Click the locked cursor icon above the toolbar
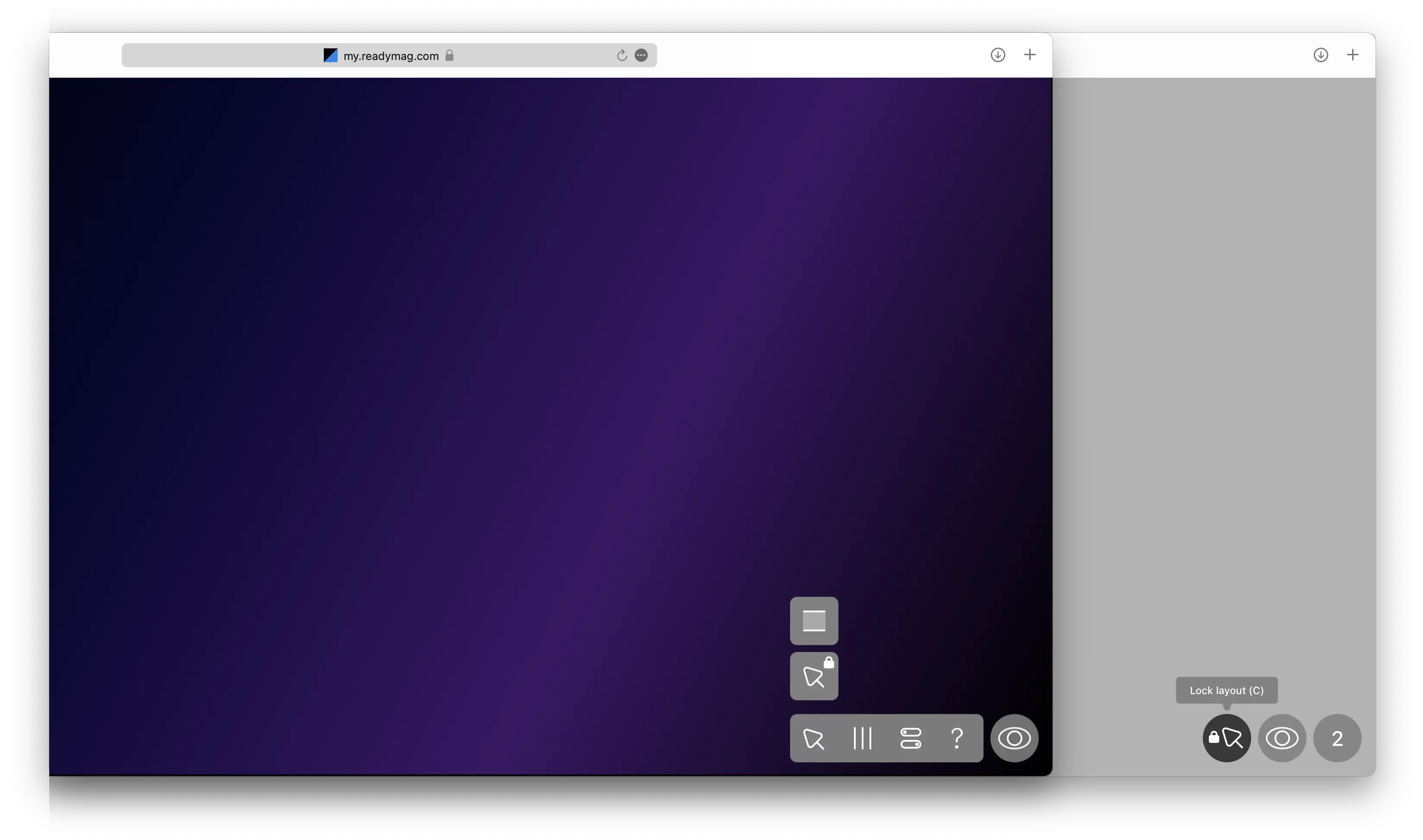Image resolution: width=1423 pixels, height=840 pixels. pyautogui.click(x=813, y=676)
